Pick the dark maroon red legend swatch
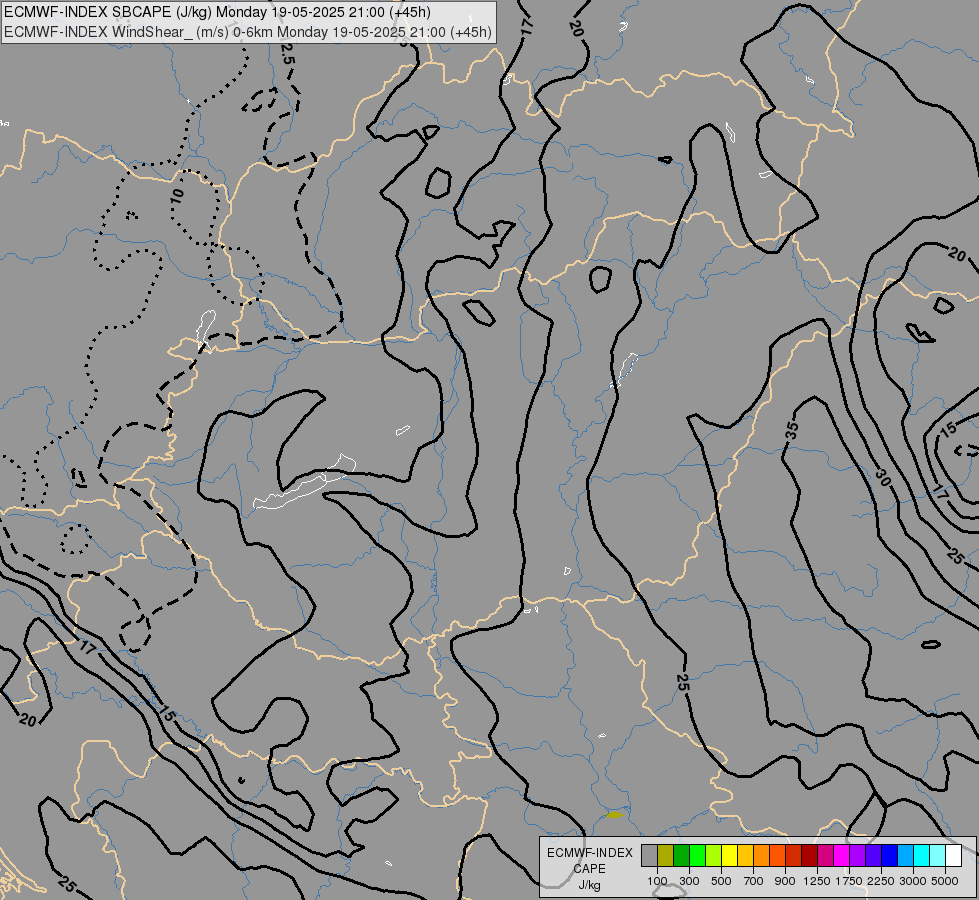This screenshot has width=979, height=900. [809, 856]
